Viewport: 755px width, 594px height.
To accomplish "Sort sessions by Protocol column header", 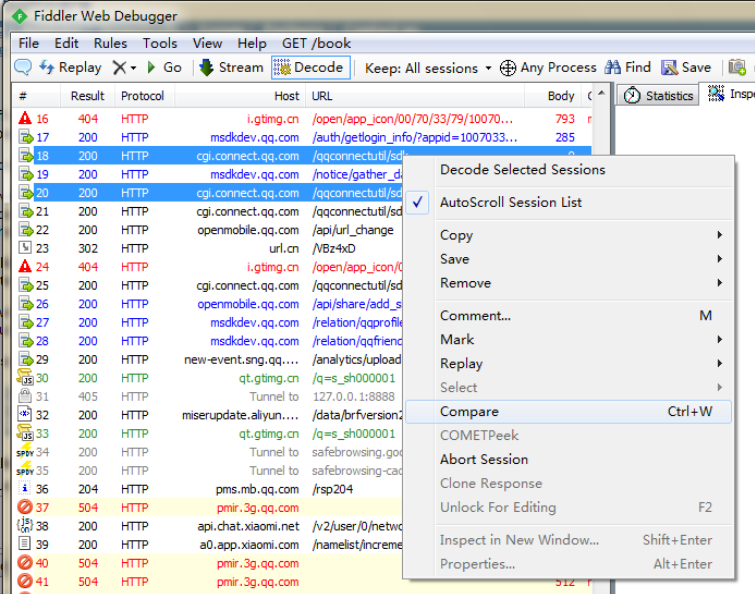I will click(143, 96).
